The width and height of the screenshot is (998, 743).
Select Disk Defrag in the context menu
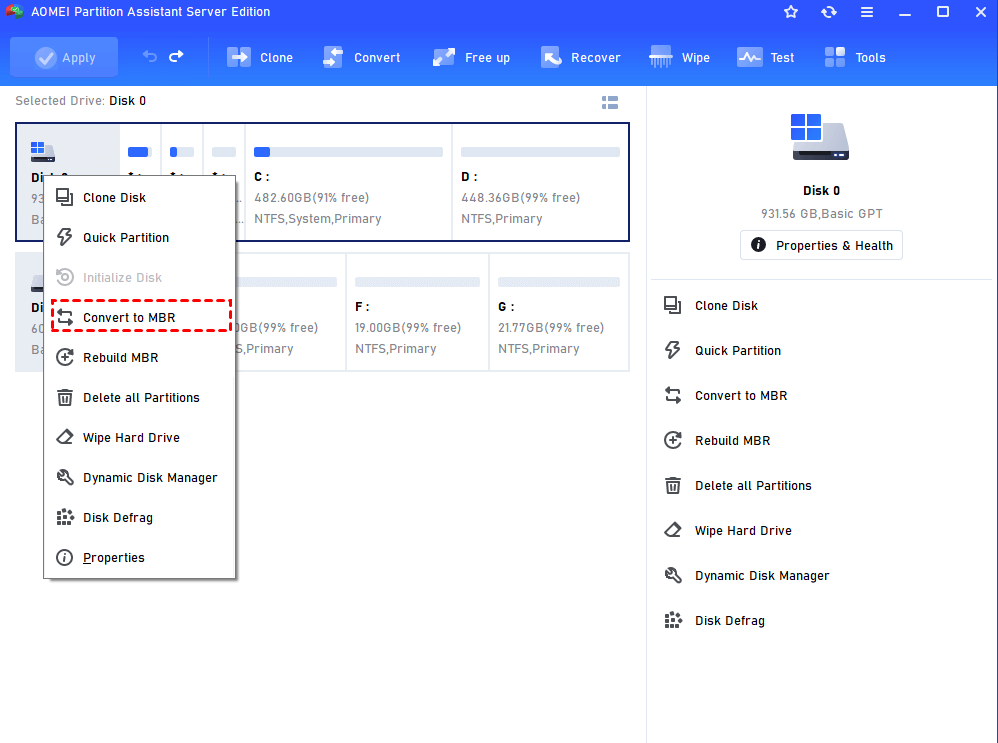pyautogui.click(x=140, y=518)
